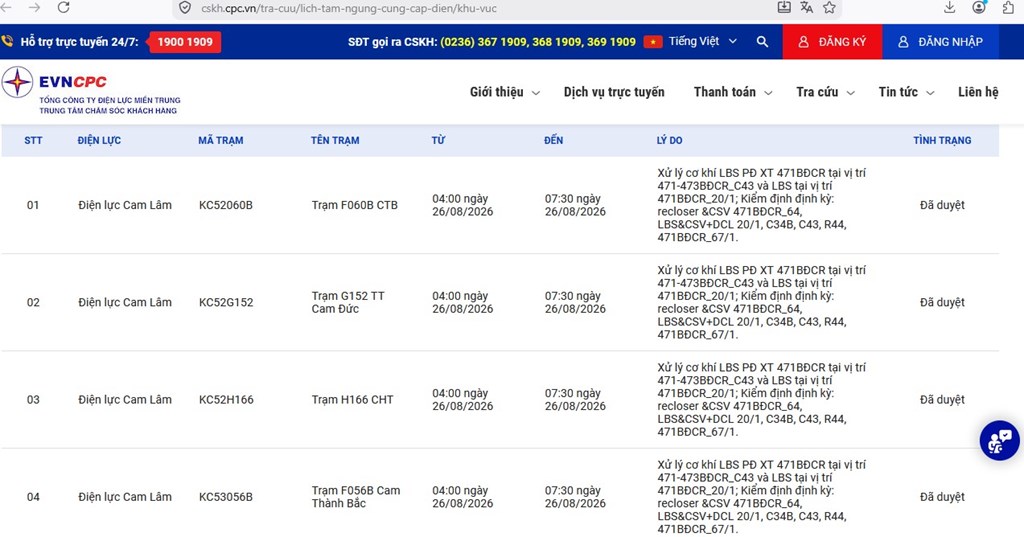This screenshot has width=1024, height=537.
Task: Open browser downloads icon
Action: tap(950, 7)
